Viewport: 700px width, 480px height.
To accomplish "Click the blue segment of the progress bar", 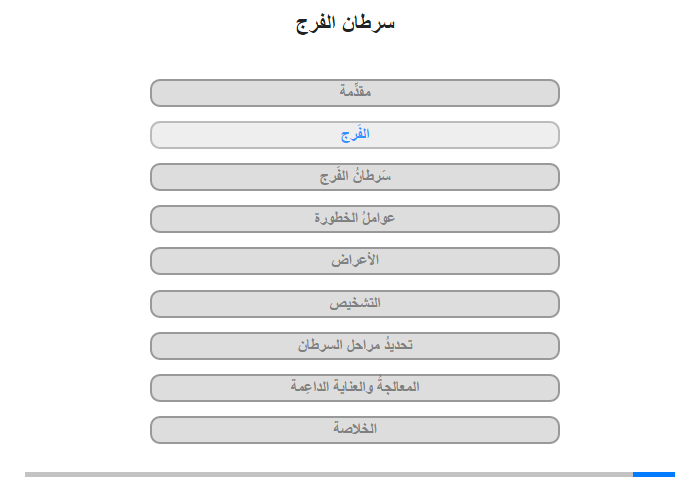I will [654, 474].
